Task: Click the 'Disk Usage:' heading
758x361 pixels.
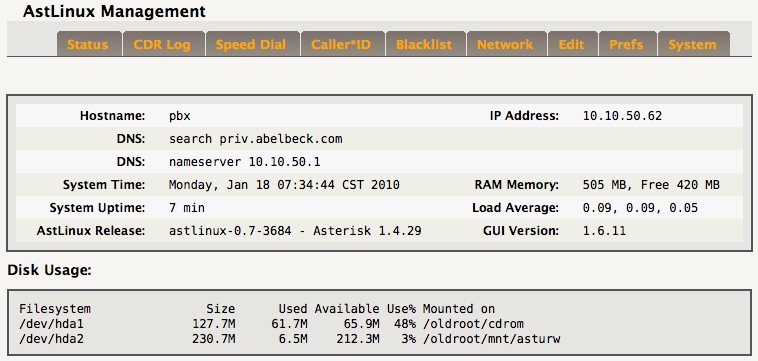Action: click(x=49, y=271)
